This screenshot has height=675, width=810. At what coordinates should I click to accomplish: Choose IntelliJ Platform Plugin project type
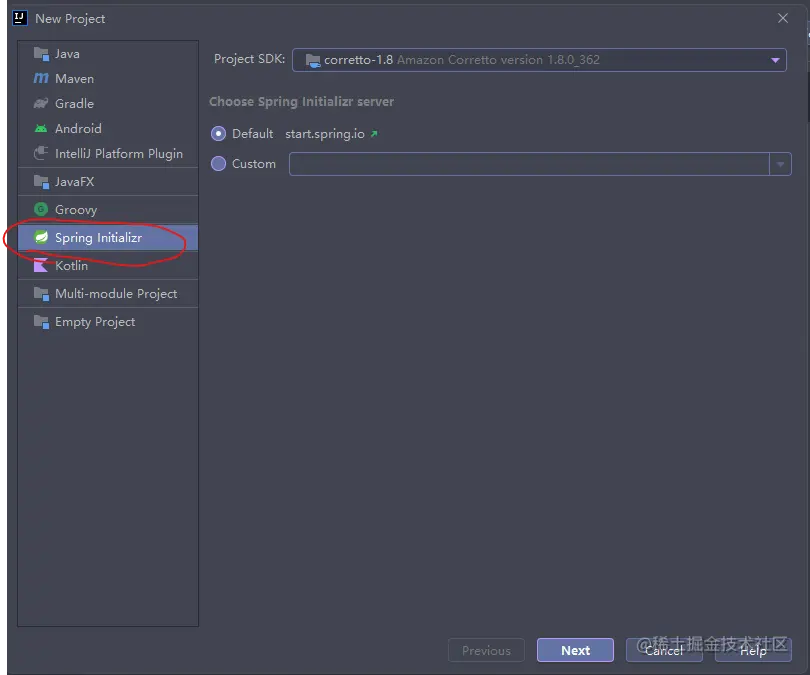point(108,153)
